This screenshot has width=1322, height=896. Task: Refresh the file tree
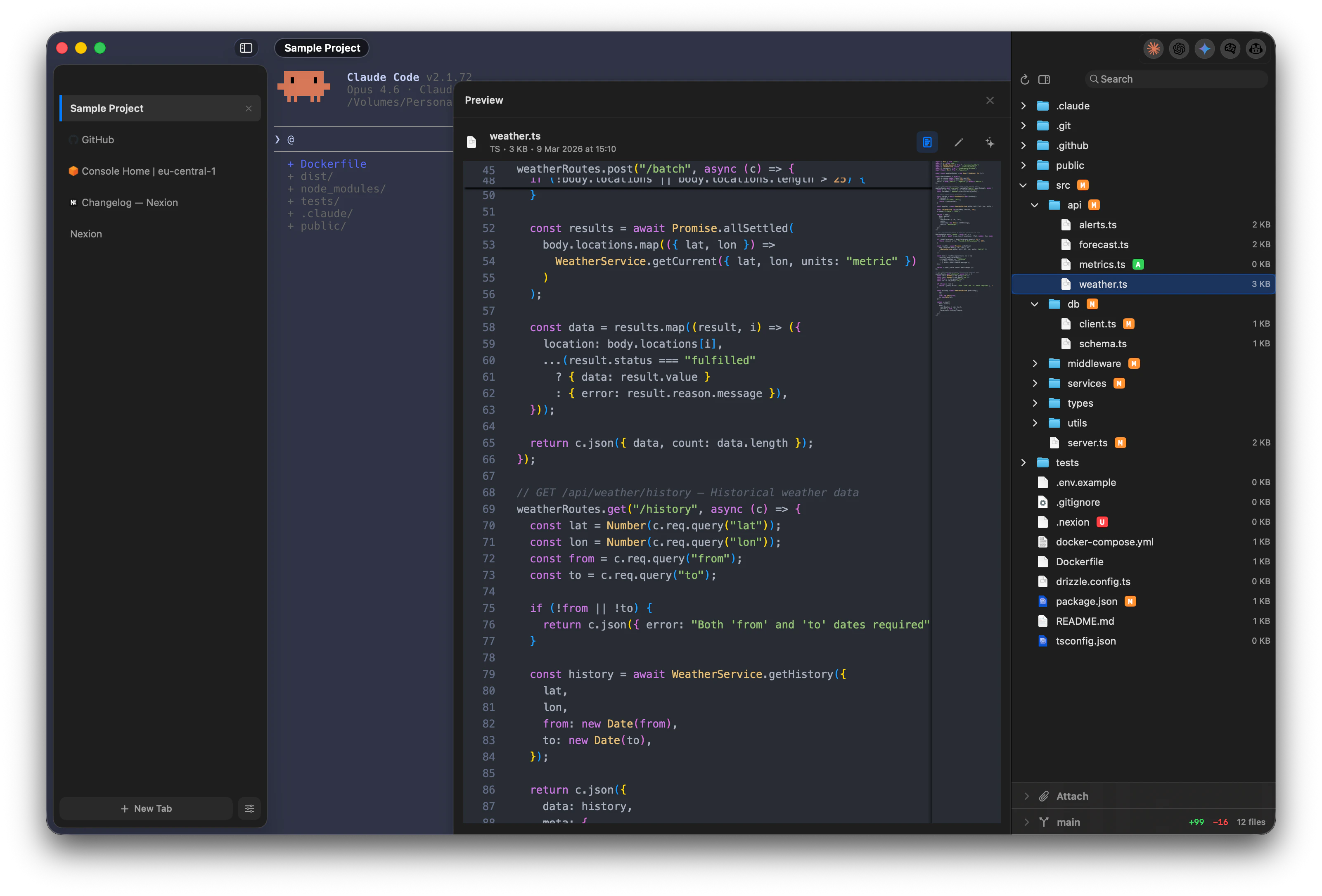1024,80
